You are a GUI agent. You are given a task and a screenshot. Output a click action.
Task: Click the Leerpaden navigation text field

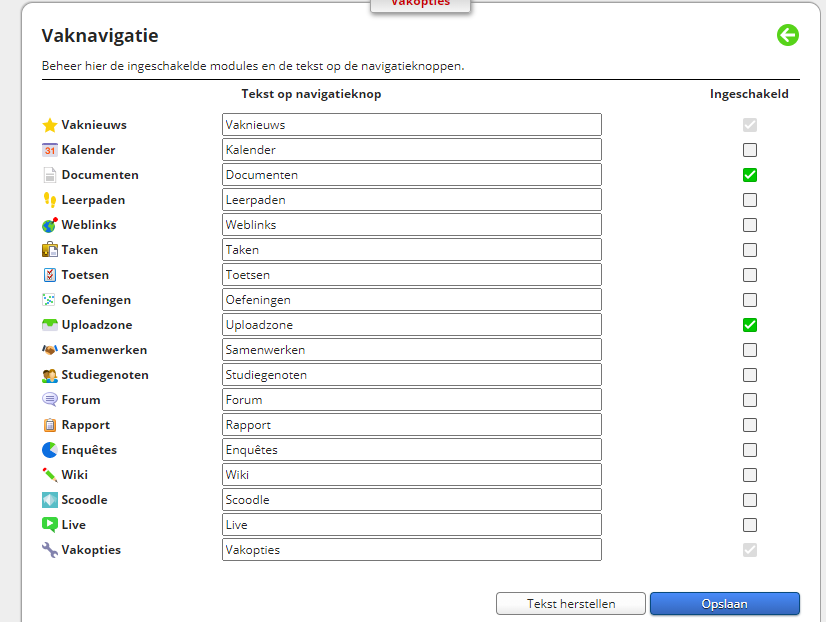coord(411,200)
